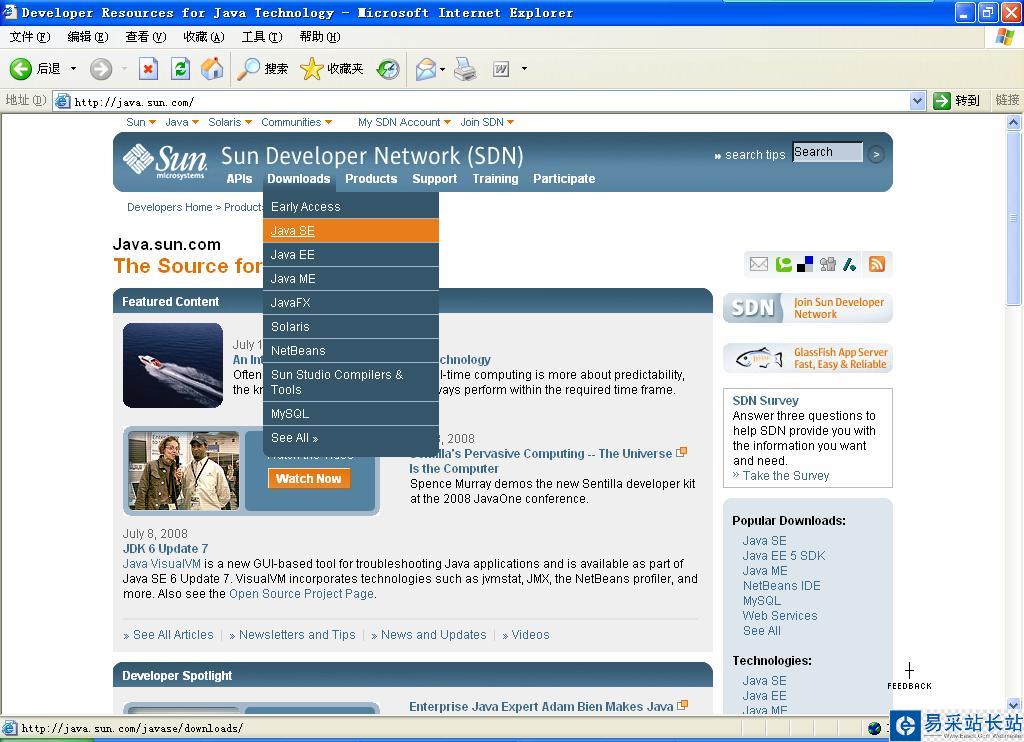
Task: Click the del.icio.us bookmark icon
Action: [x=805, y=264]
